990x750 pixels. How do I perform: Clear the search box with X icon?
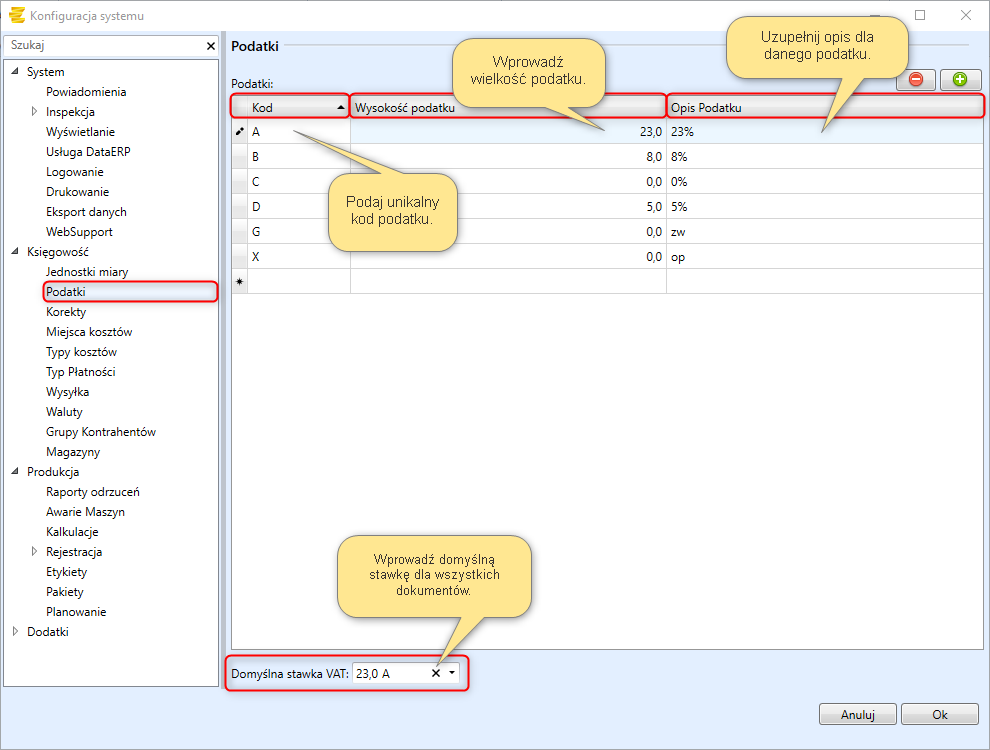click(x=210, y=46)
